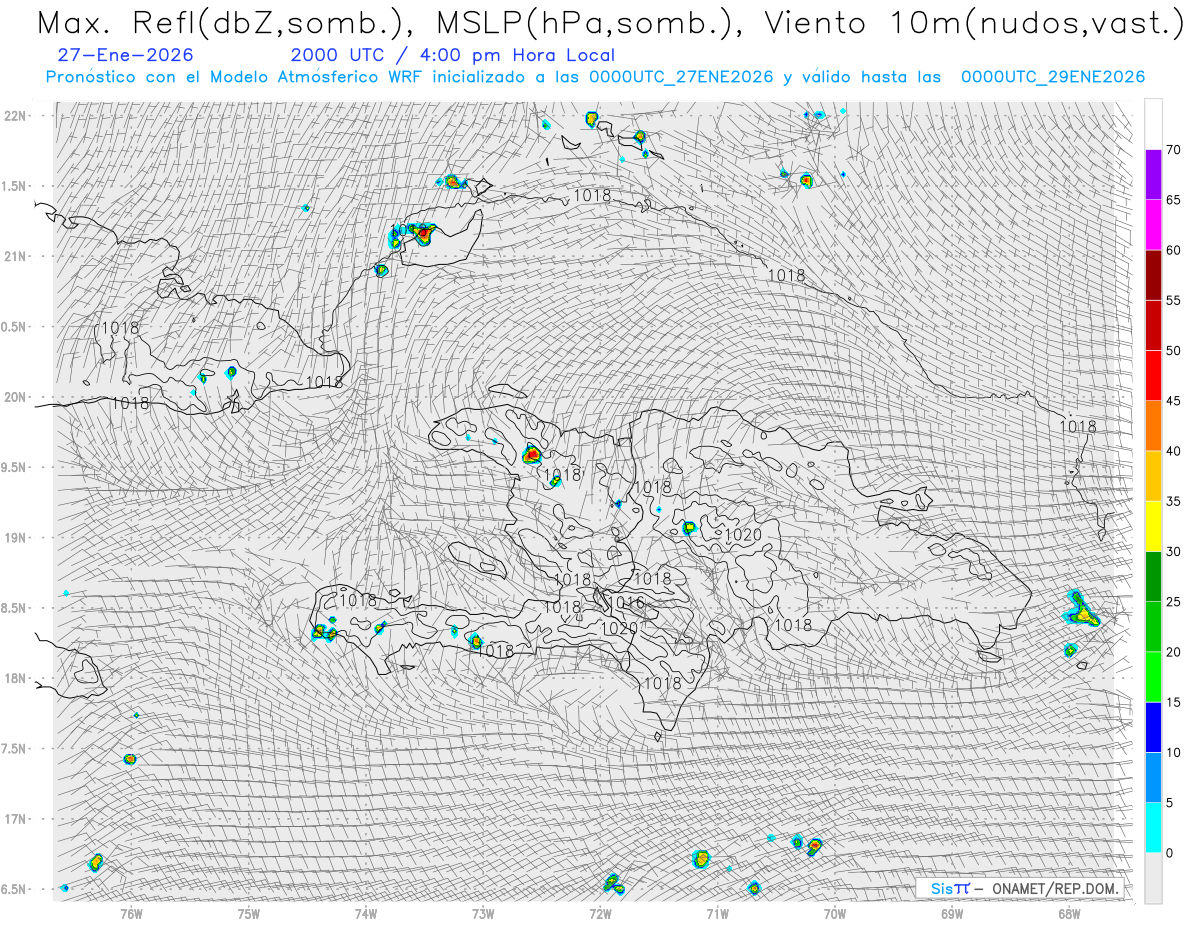Click the "20N" latitude axis label
The image size is (1200, 927).
(x=16, y=397)
